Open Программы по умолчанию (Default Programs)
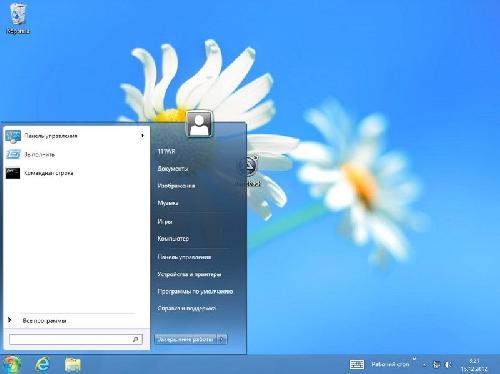 click(195, 291)
